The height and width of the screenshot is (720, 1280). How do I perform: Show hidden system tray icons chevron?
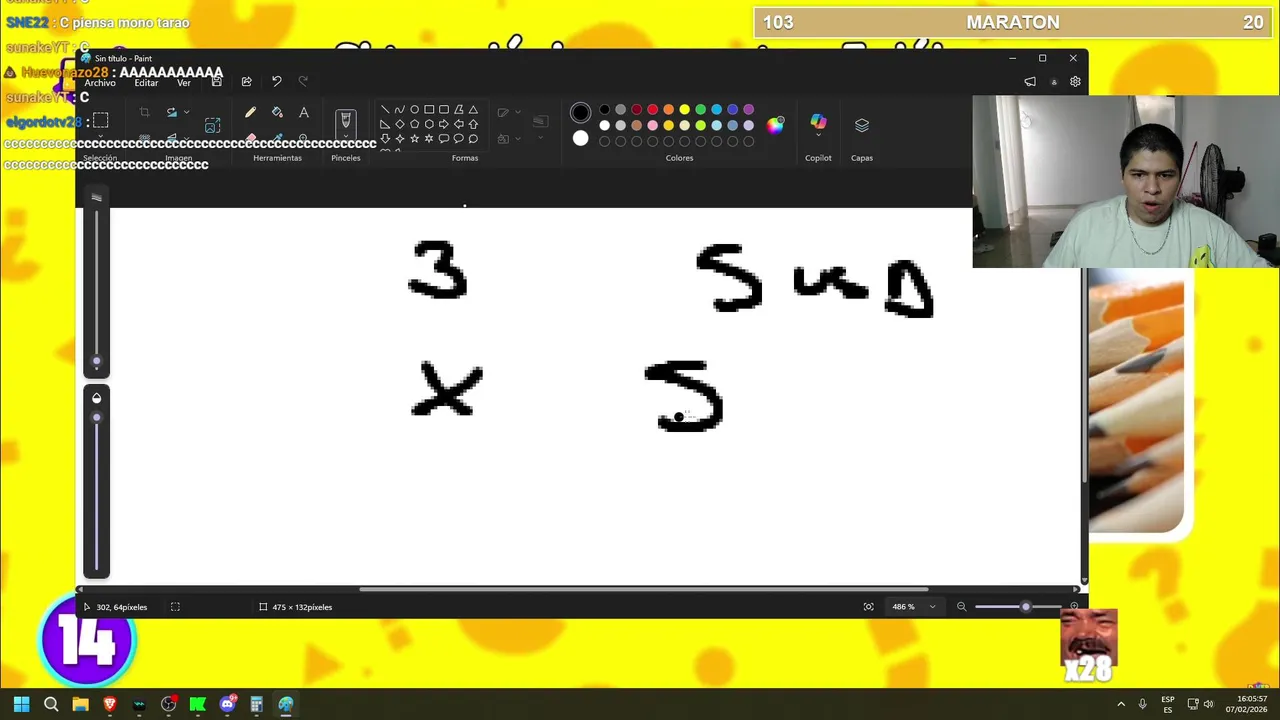[1120, 704]
